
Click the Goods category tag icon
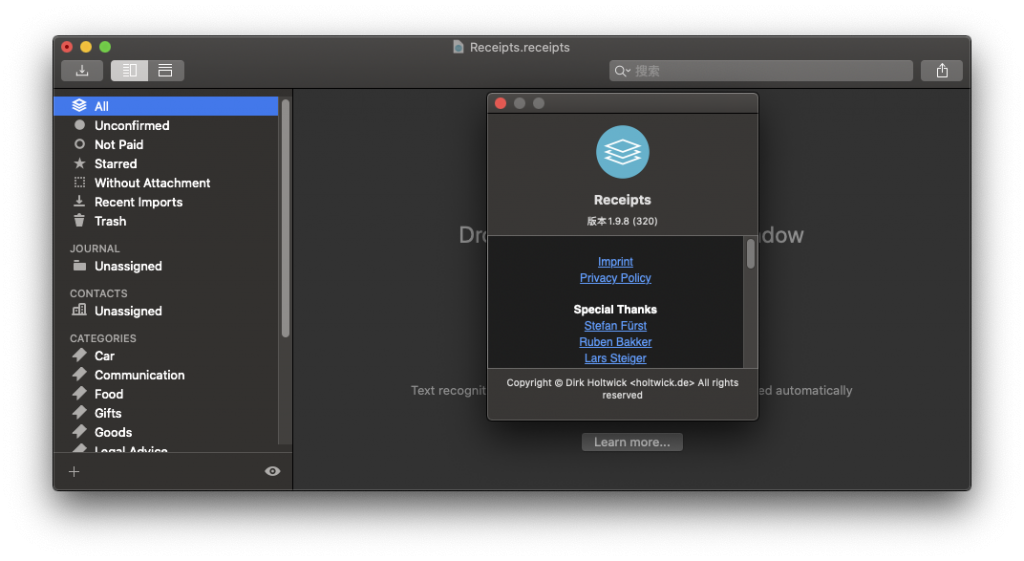point(79,431)
